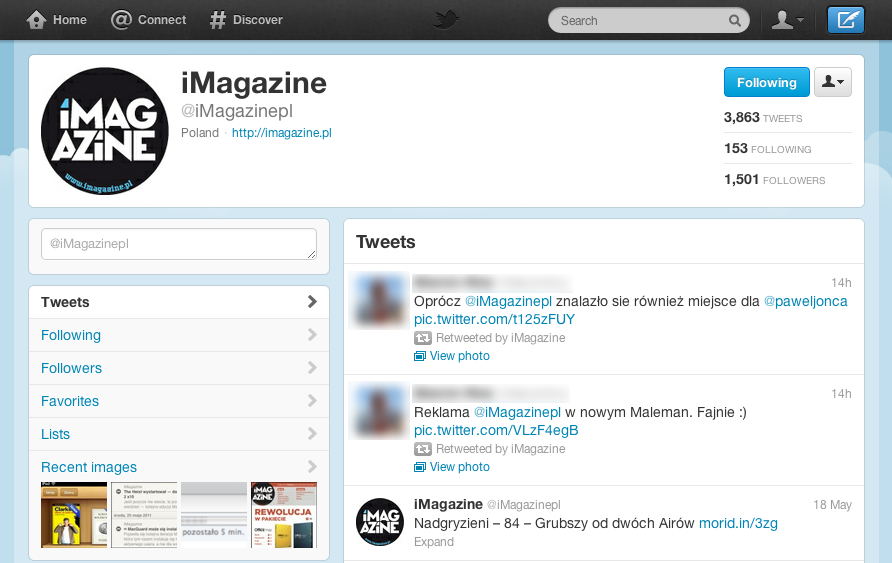
Task: Click avatar of the Oprócz tweet author
Action: pos(379,301)
